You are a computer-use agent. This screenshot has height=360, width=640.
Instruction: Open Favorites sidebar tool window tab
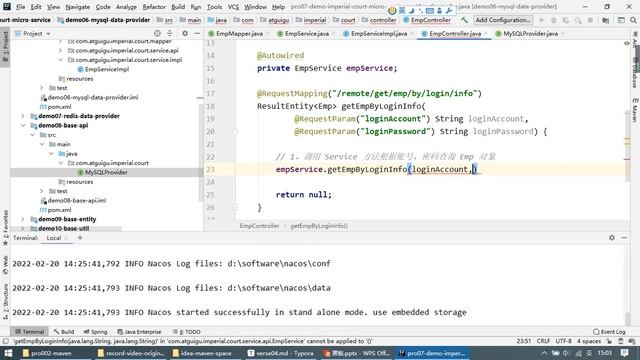pos(5,228)
